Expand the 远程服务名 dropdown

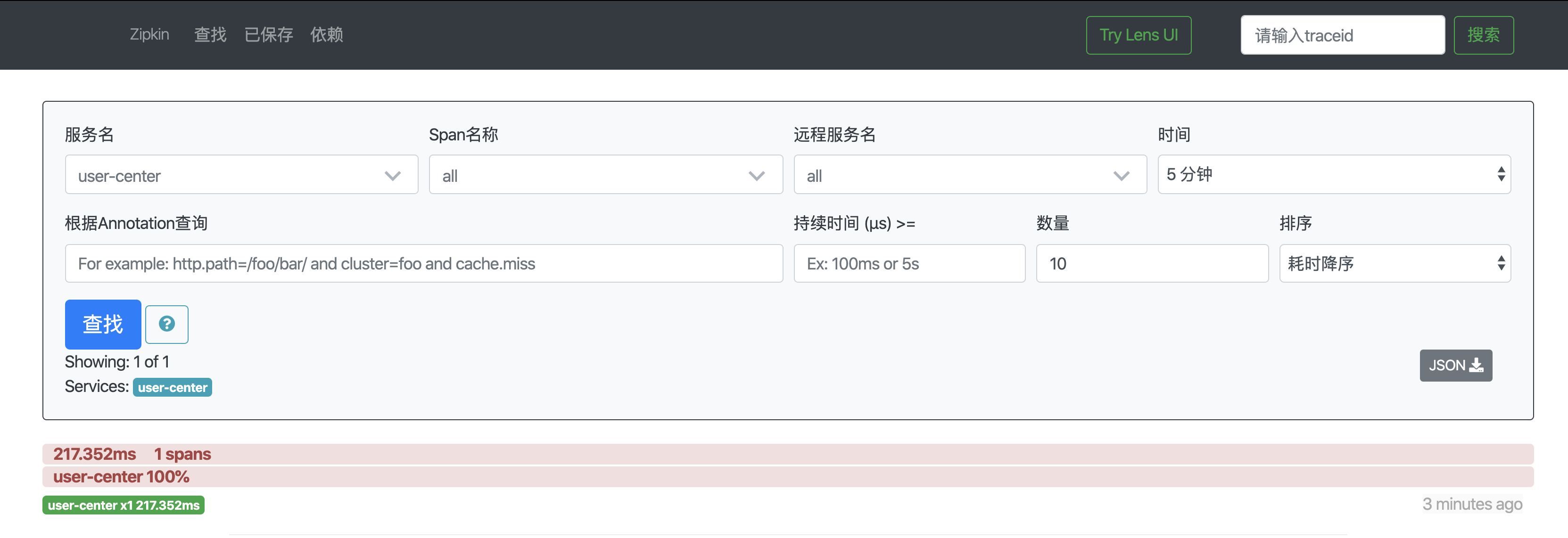point(969,175)
